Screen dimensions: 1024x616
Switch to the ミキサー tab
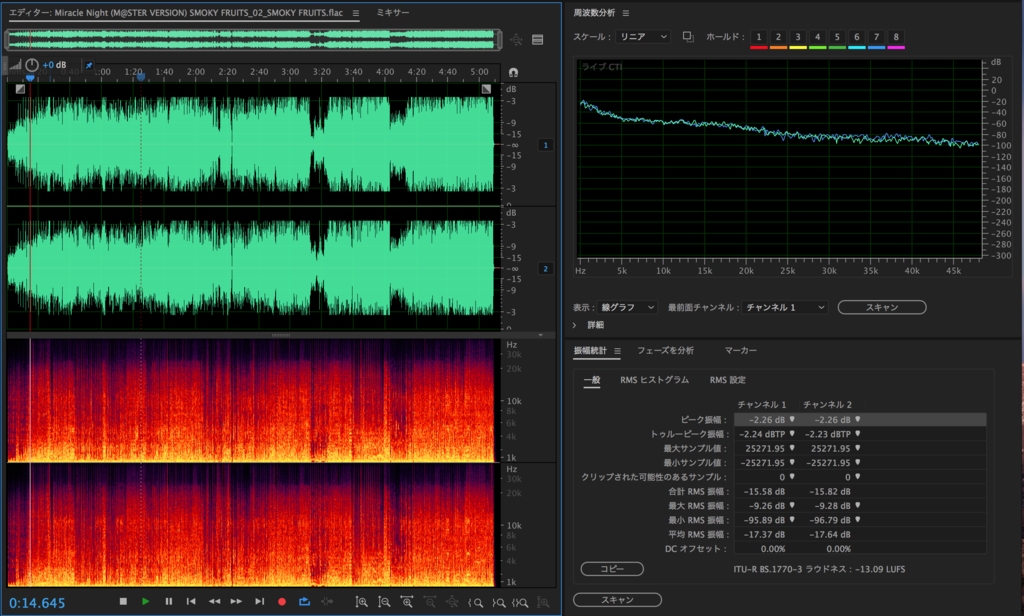click(392, 12)
